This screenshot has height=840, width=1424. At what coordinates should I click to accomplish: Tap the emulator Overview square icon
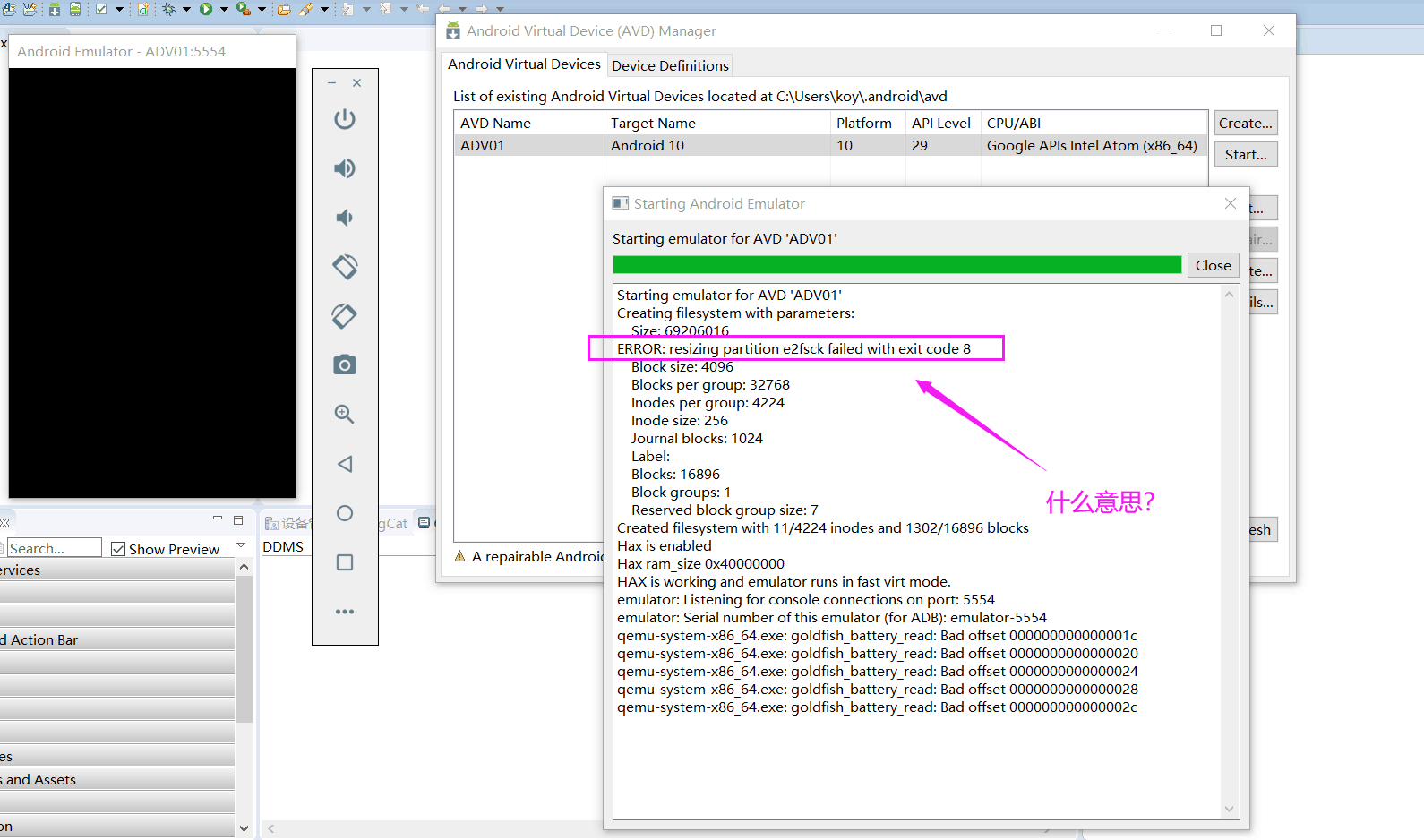[345, 562]
